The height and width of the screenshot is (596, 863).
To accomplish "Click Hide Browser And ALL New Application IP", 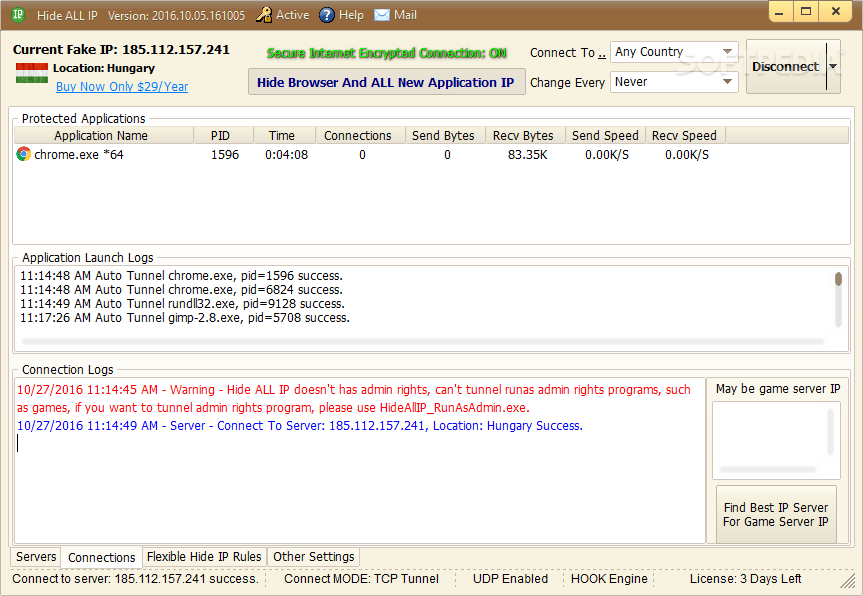I will point(386,82).
